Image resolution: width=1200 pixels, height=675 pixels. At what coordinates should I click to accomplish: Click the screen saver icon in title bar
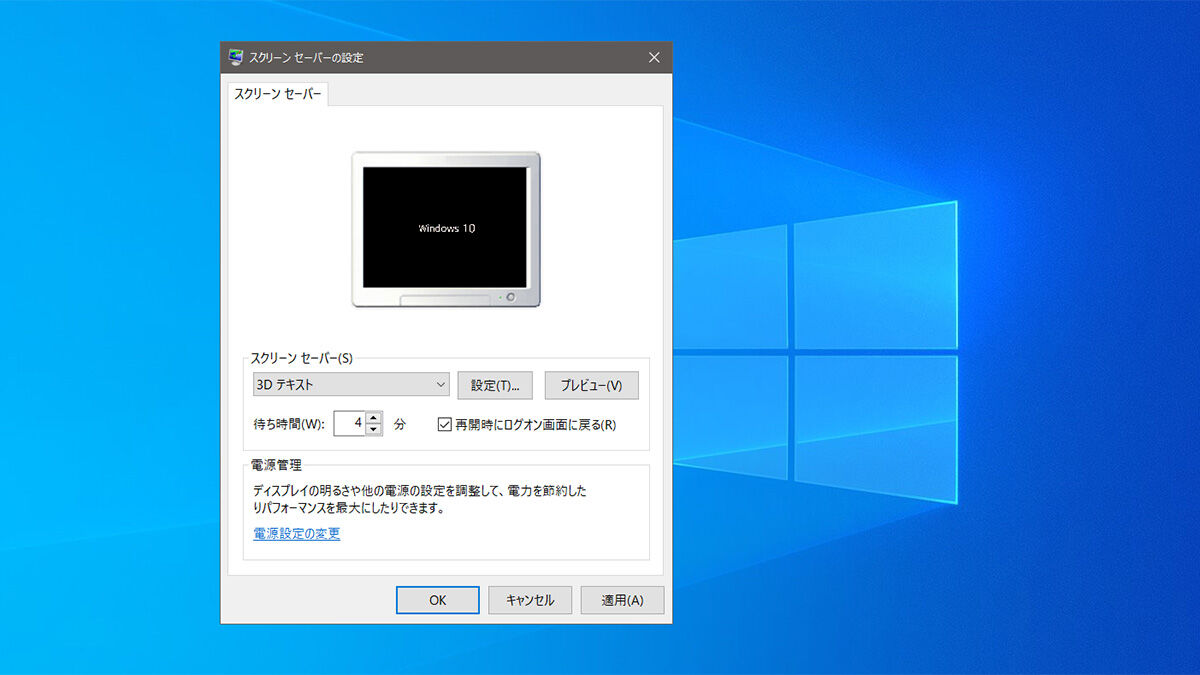[236, 57]
